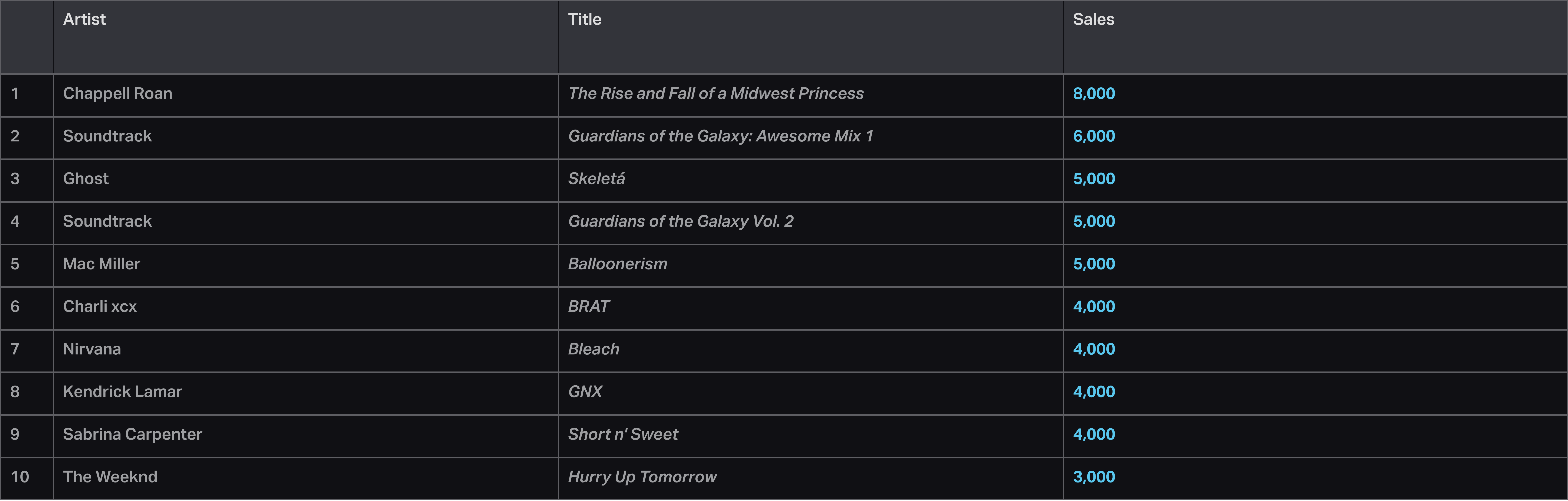Viewport: 1568px width, 501px height.
Task: Click the Sales column header
Action: tap(1093, 20)
